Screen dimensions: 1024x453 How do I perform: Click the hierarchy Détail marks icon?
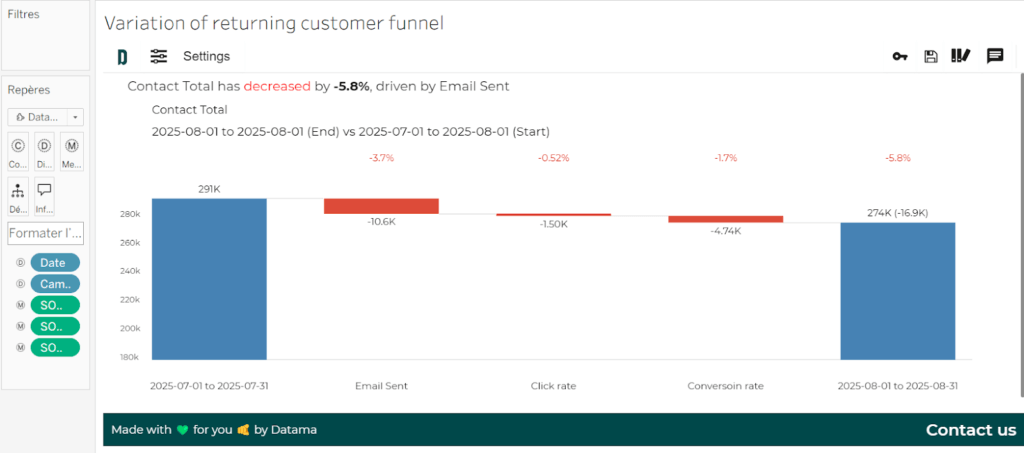point(18,197)
